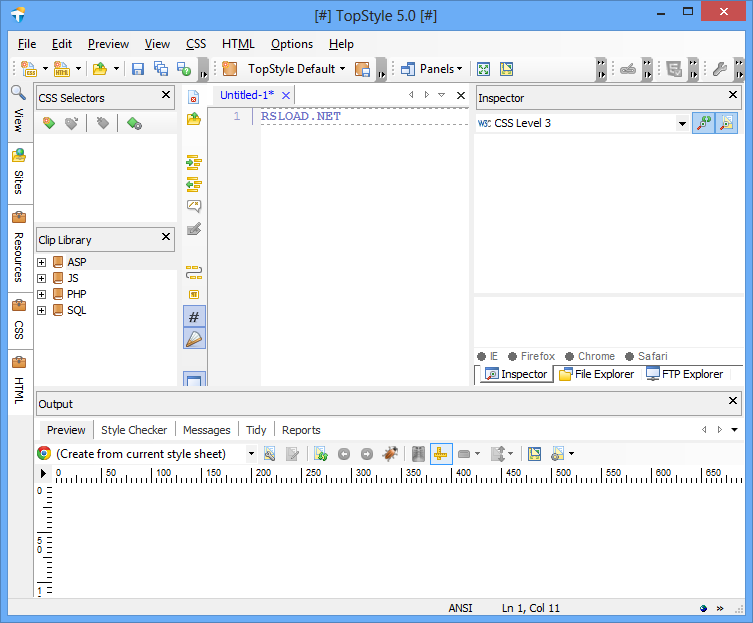Viewport: 753px width, 623px height.
Task: Click the globe icon in status bar
Action: point(704,609)
